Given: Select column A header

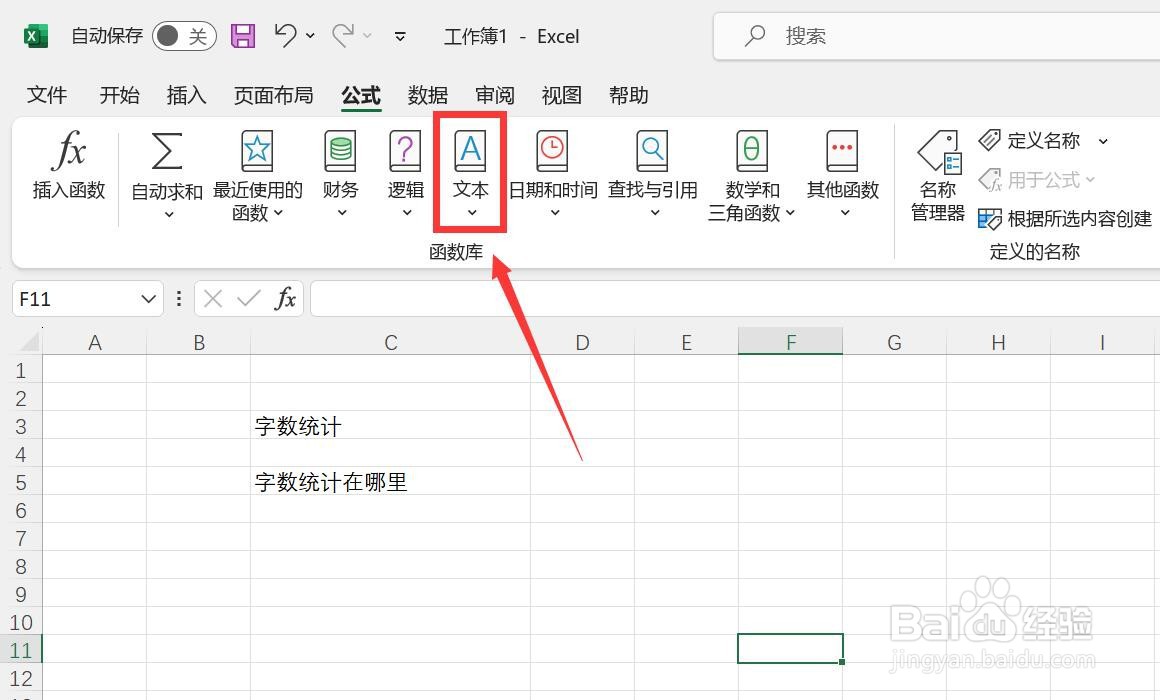Looking at the screenshot, I should [95, 343].
